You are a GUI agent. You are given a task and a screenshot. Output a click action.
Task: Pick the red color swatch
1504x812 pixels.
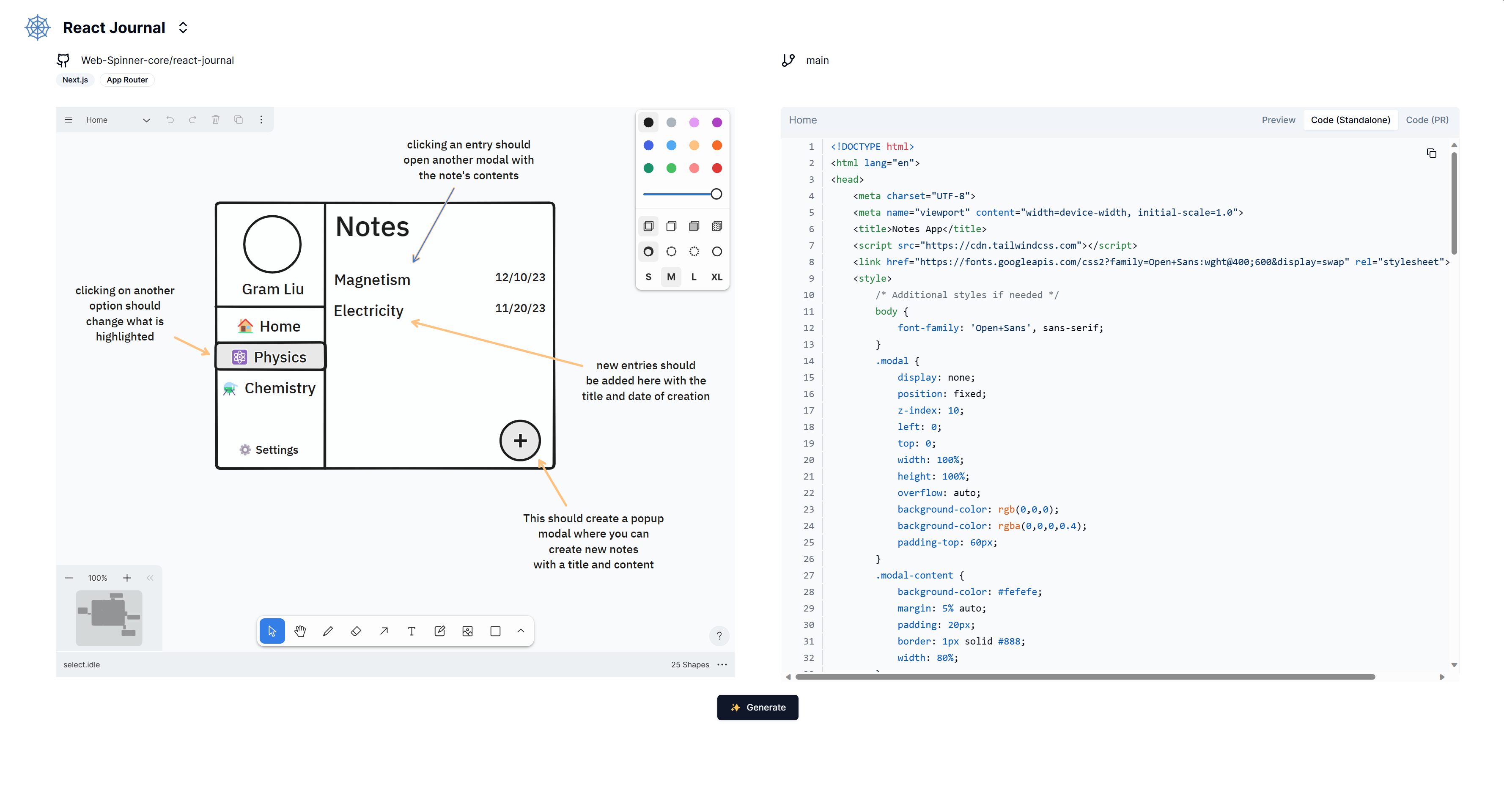717,168
